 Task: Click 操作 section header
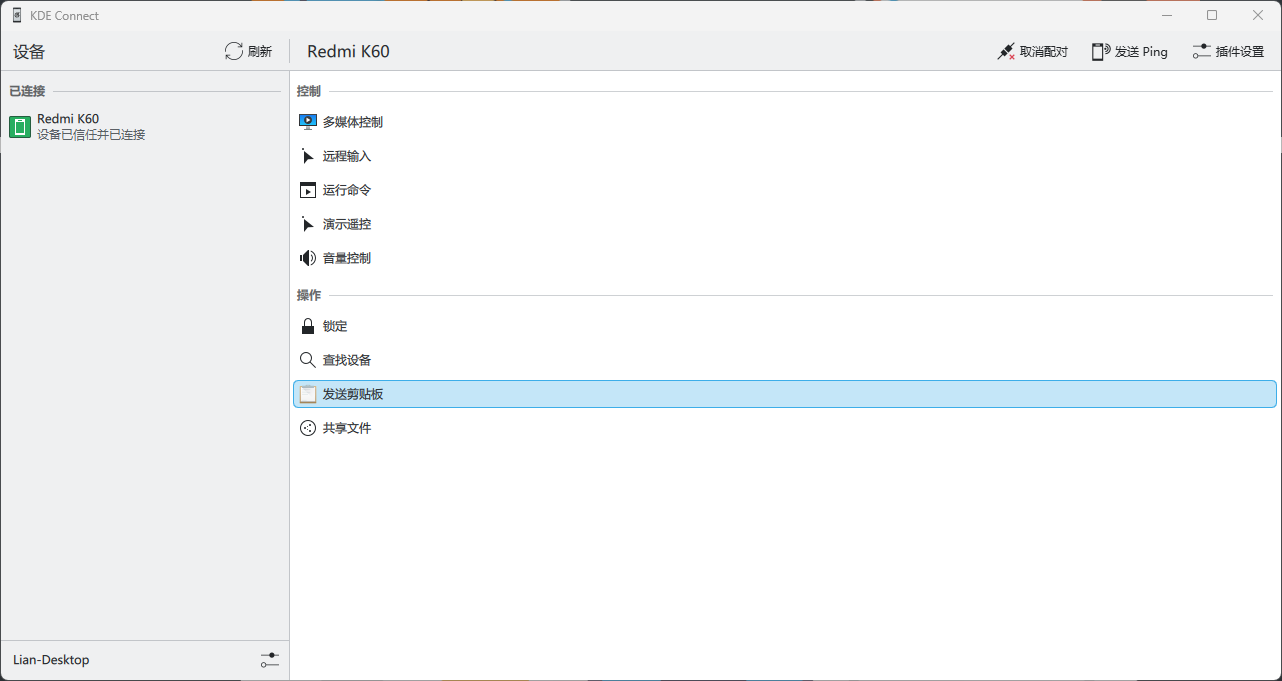click(309, 295)
